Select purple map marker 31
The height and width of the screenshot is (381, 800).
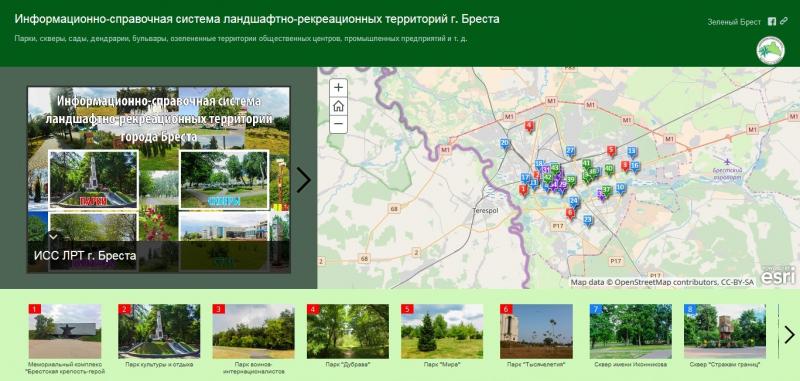(x=546, y=170)
